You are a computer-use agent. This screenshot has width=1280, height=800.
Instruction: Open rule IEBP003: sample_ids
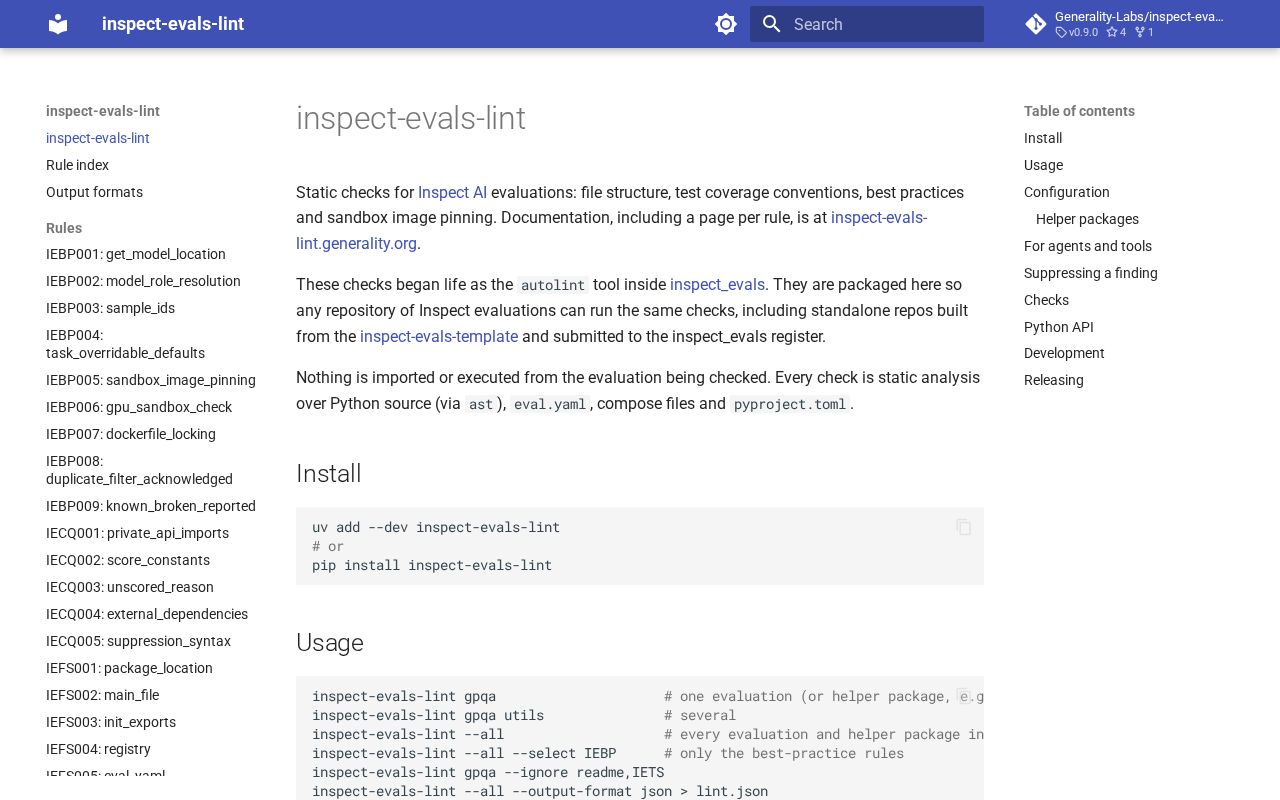[110, 308]
